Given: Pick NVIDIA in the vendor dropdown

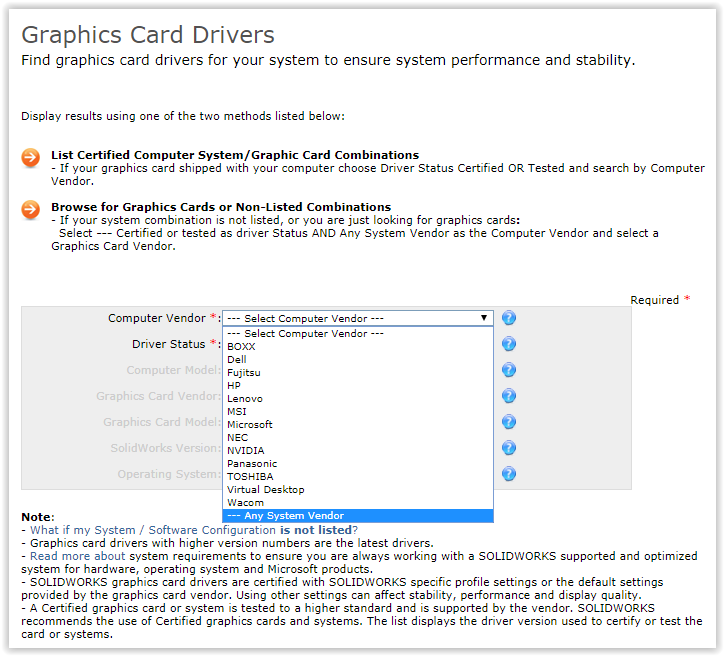Looking at the screenshot, I should (x=358, y=450).
